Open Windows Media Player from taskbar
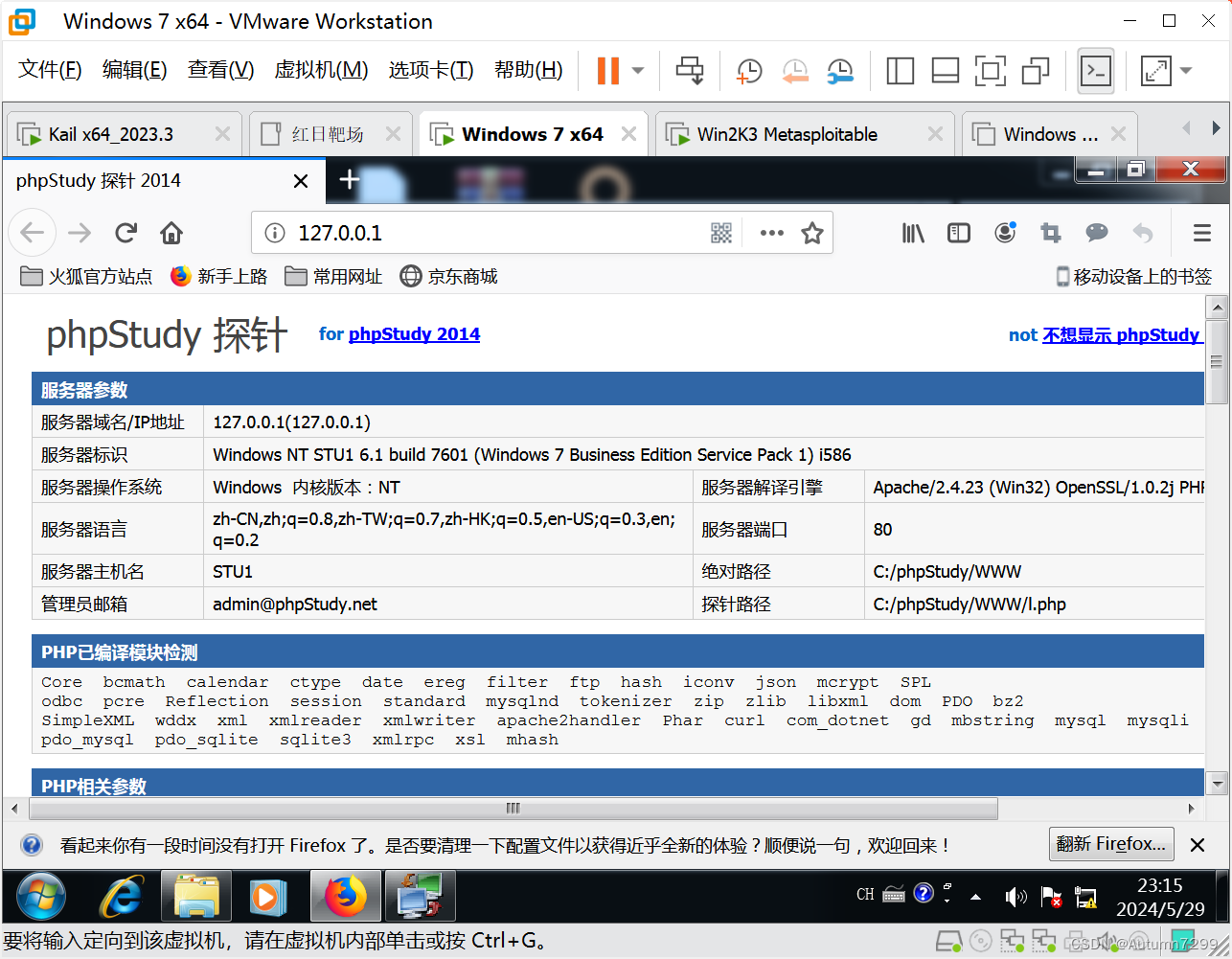This screenshot has height=959, width=1232. point(266,897)
